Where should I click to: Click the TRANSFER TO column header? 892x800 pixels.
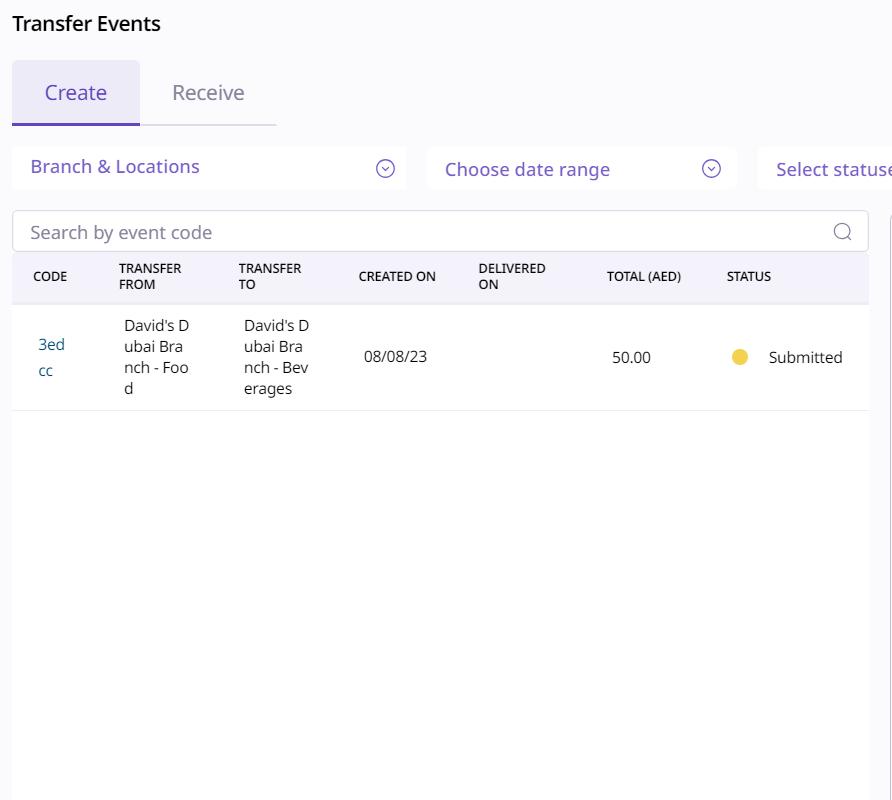coord(270,277)
